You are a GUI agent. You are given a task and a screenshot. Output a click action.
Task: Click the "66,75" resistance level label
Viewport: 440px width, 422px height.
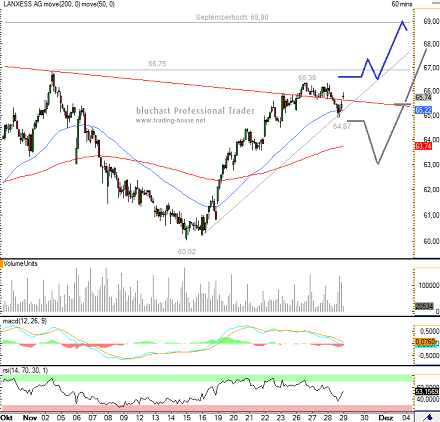pyautogui.click(x=157, y=63)
